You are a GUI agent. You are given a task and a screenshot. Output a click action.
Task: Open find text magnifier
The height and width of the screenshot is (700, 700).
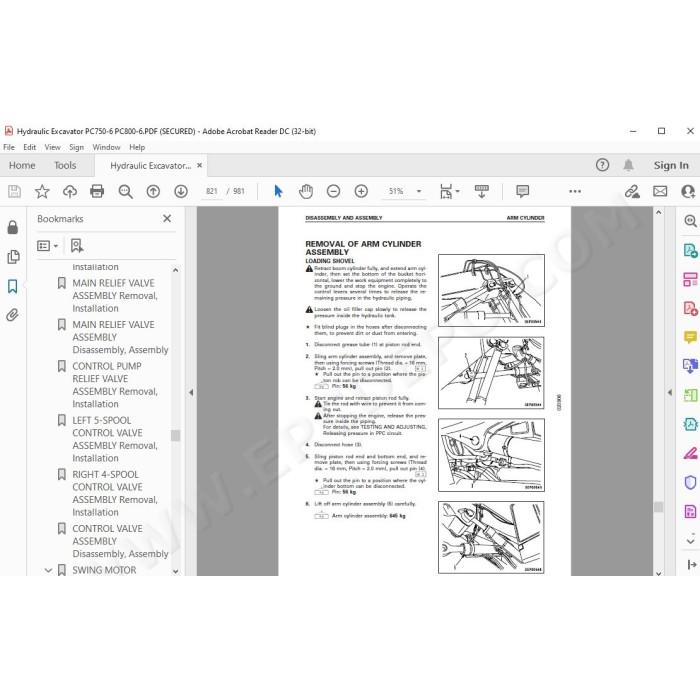(x=125, y=192)
